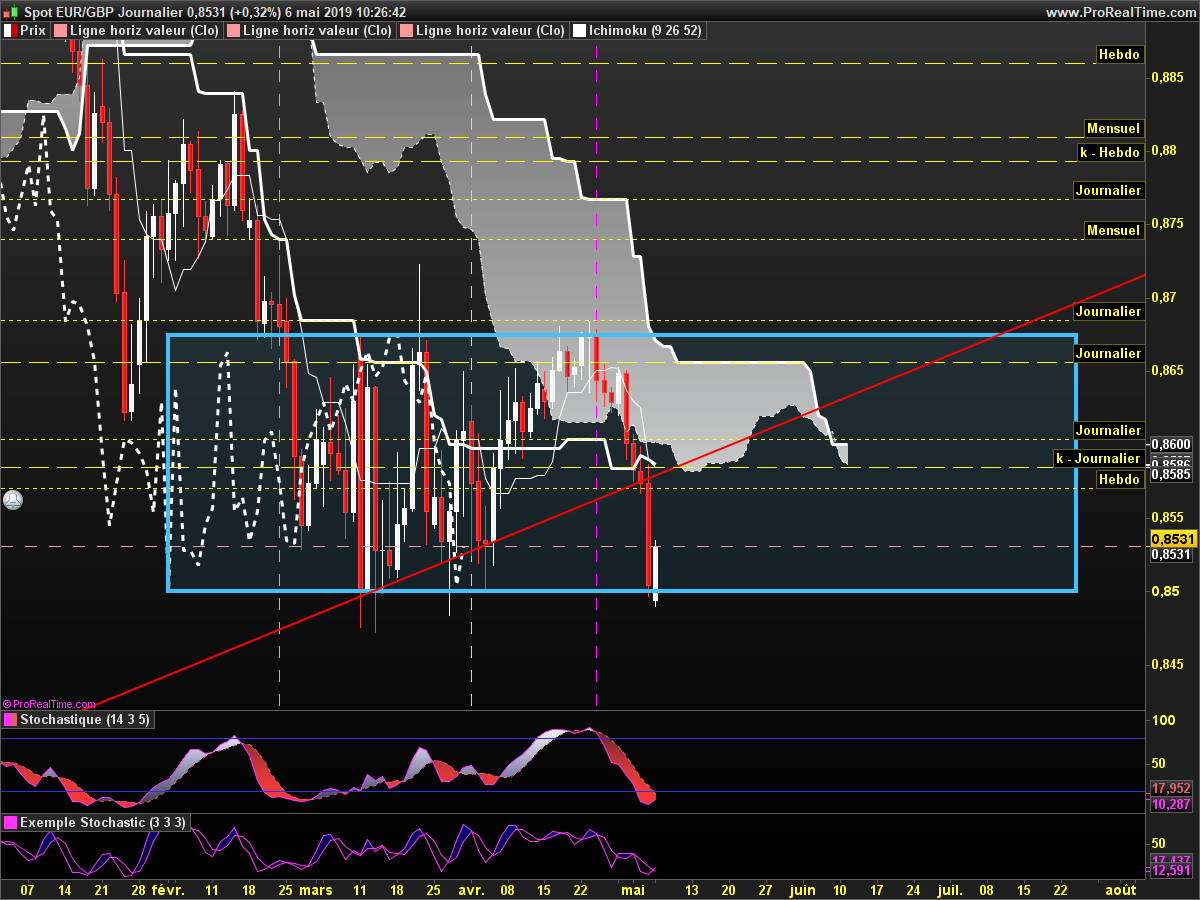Select the topmost Hebdo level label

[1118, 55]
